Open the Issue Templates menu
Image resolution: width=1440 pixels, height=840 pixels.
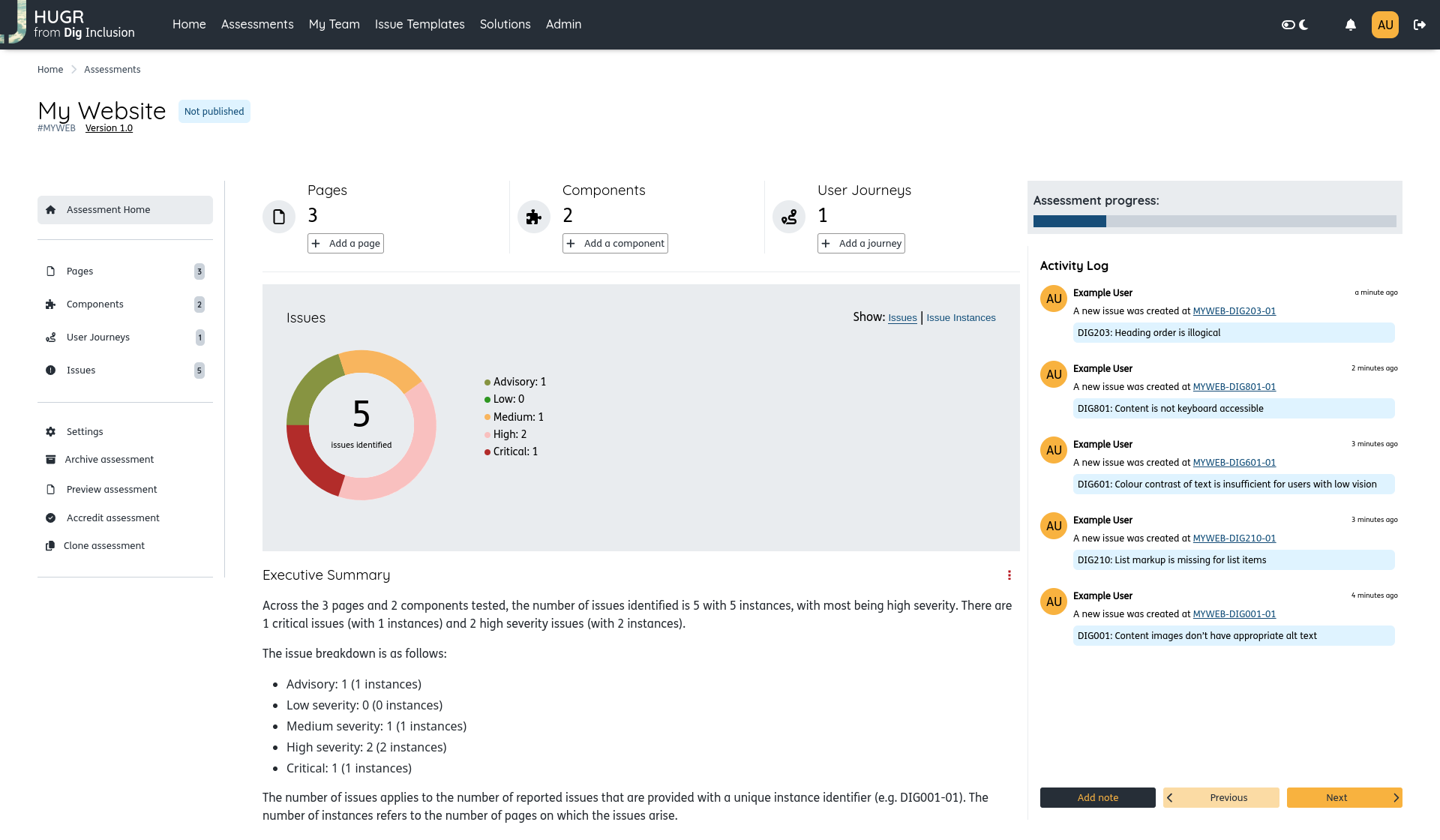419,24
